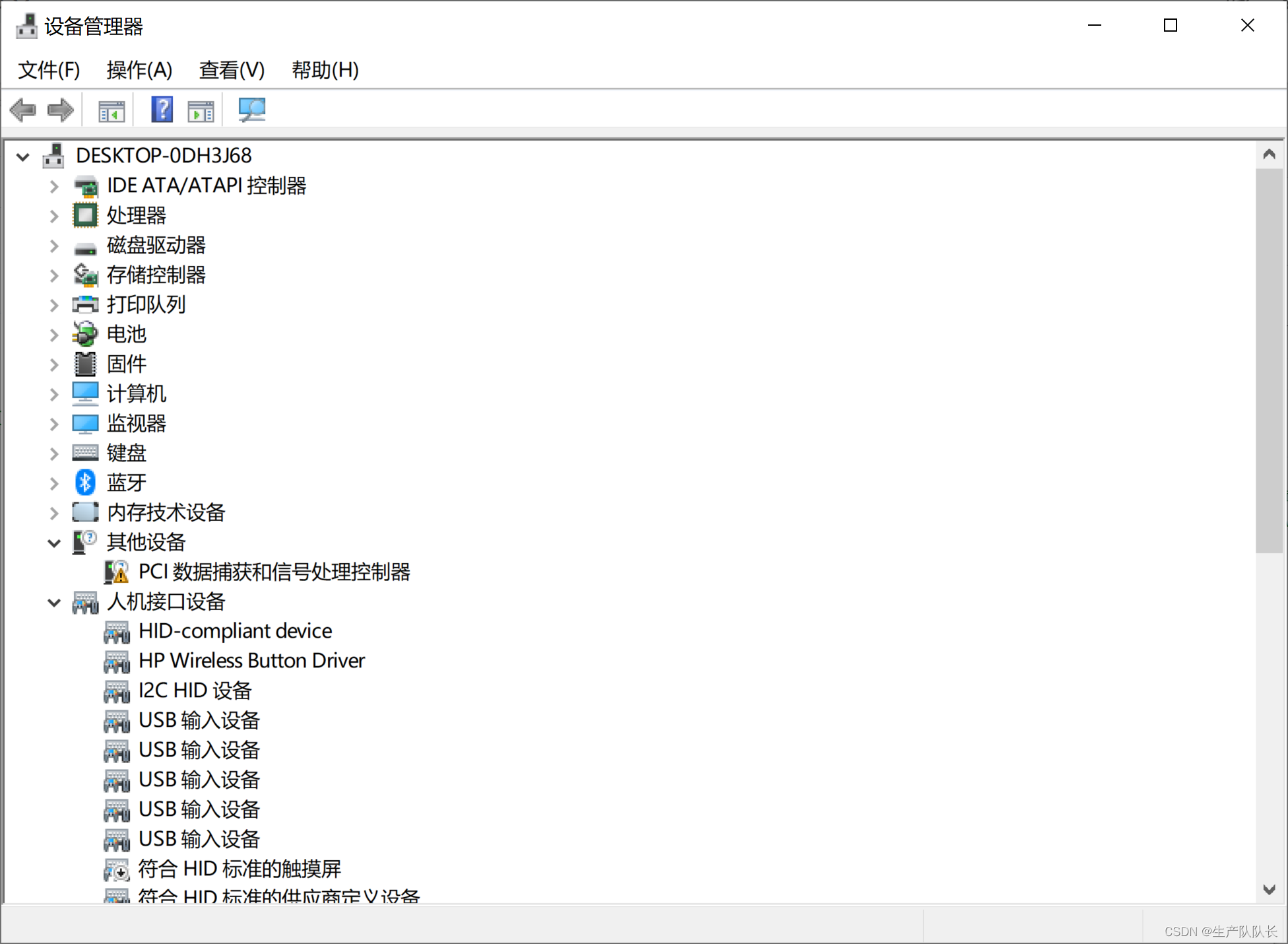Click the 处理器 processor chip icon

[x=85, y=215]
